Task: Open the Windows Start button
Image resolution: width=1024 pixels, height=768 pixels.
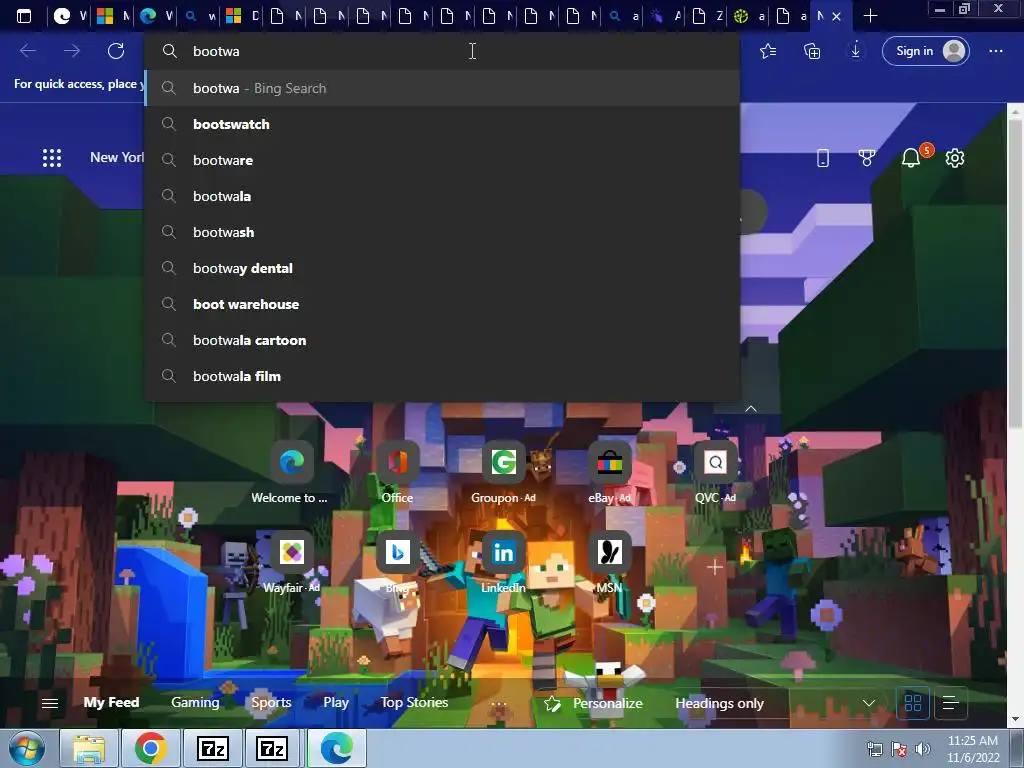Action: (26, 748)
